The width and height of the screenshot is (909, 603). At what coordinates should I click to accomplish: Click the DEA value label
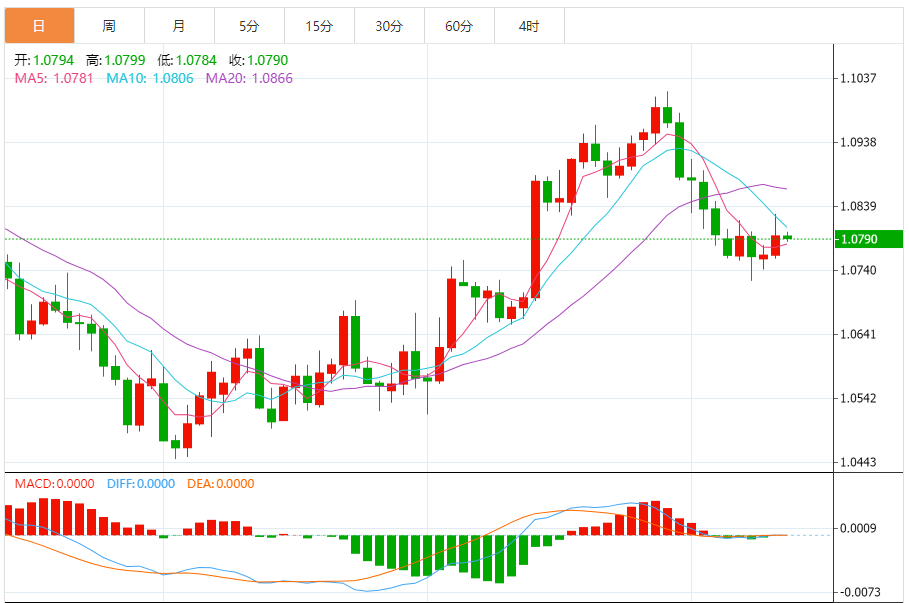(x=220, y=484)
